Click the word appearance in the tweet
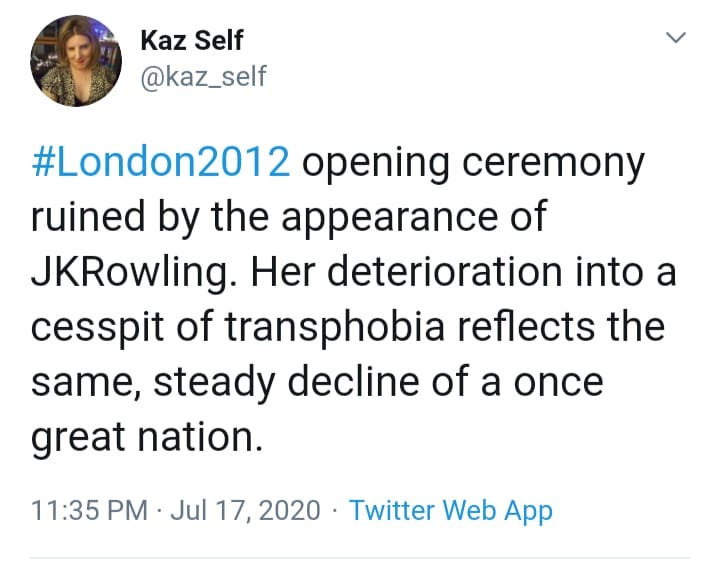The image size is (717, 577). (389, 219)
